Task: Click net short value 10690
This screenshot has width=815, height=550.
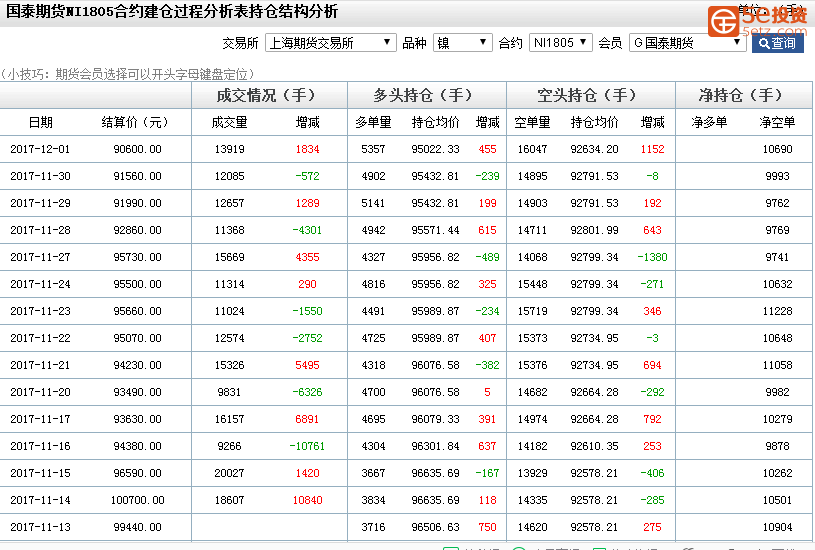Action: point(777,149)
